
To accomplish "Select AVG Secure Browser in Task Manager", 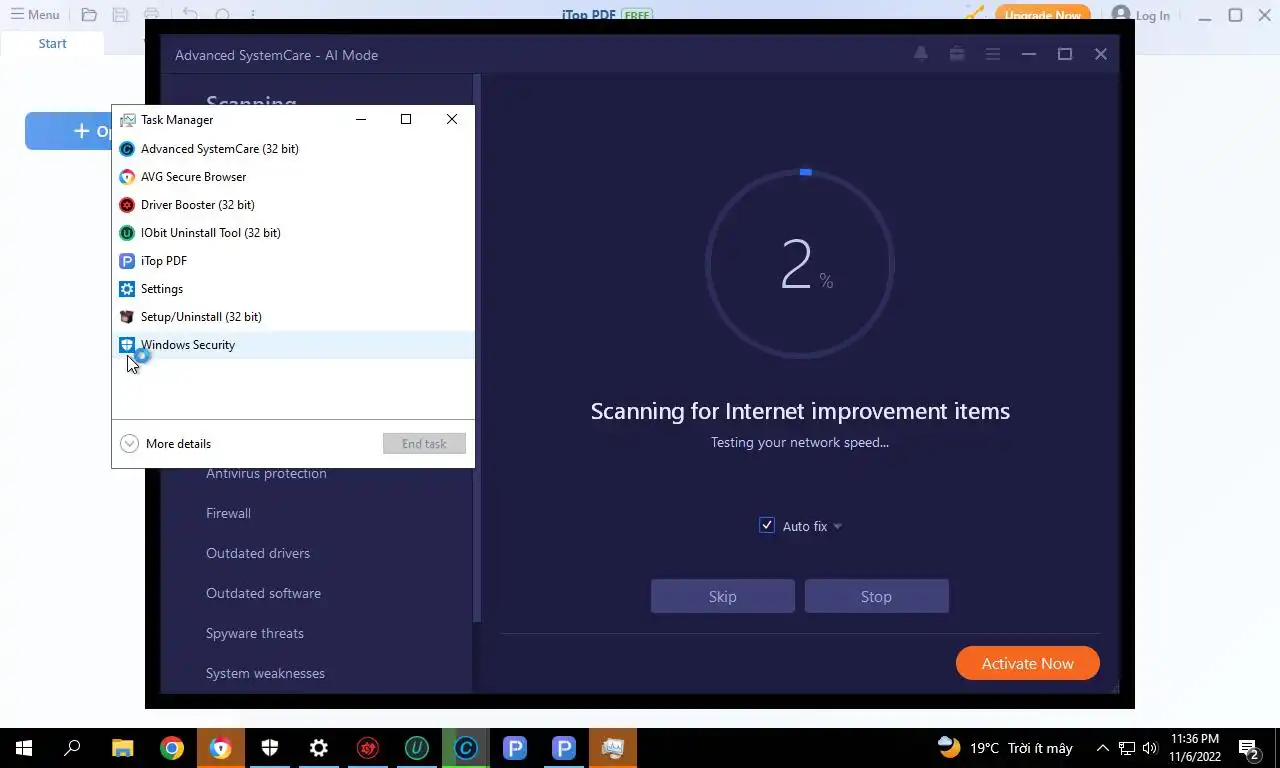I will point(293,177).
